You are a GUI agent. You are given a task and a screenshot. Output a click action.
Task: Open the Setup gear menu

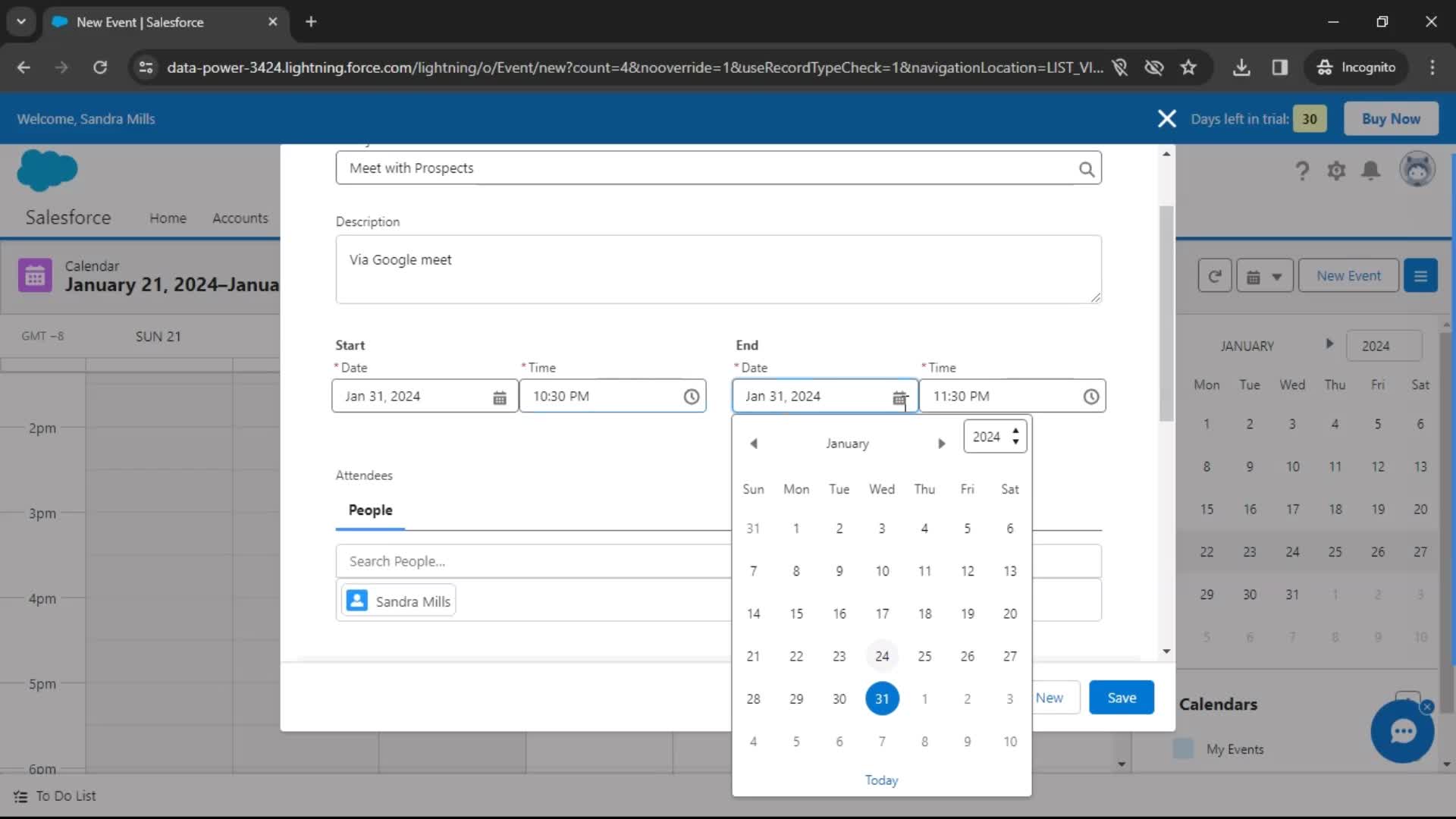point(1336,171)
